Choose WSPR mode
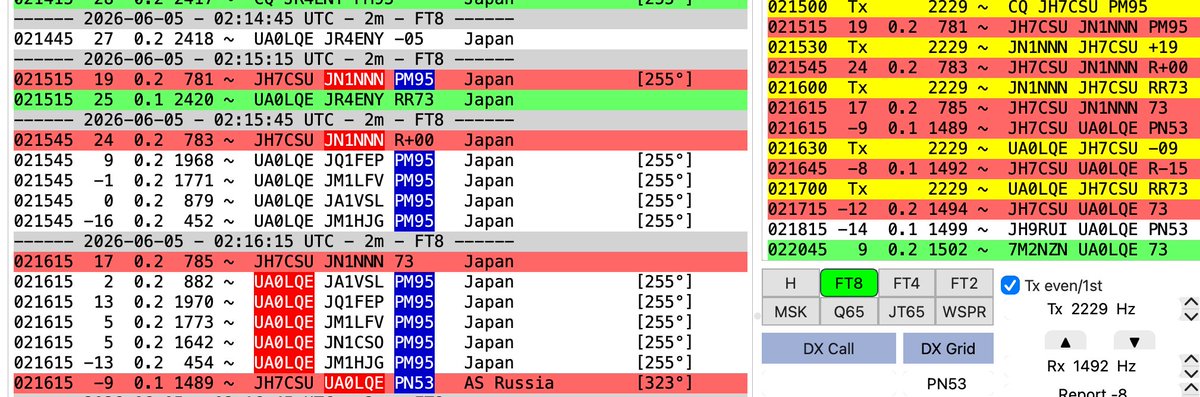The height and width of the screenshot is (397, 1200). click(964, 312)
